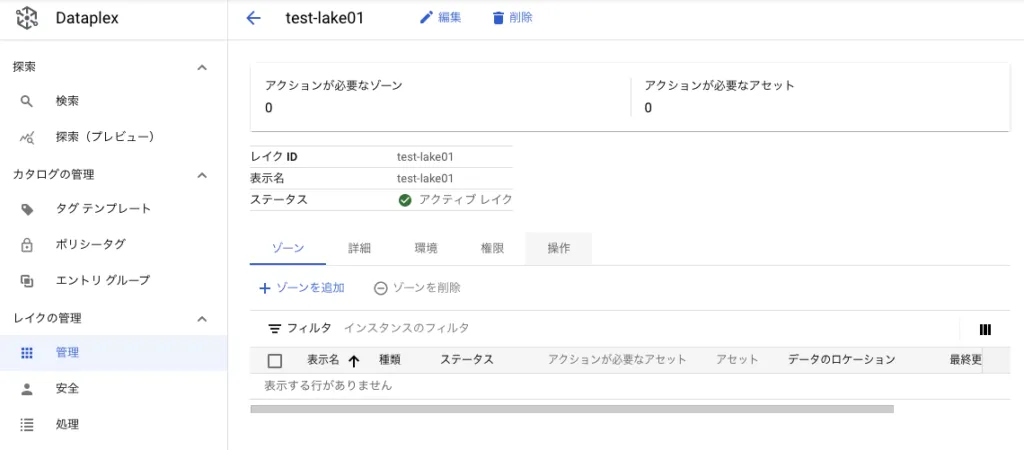The image size is (1024, 450).
Task: Click the Dataplex logo icon
Action: pos(26,18)
